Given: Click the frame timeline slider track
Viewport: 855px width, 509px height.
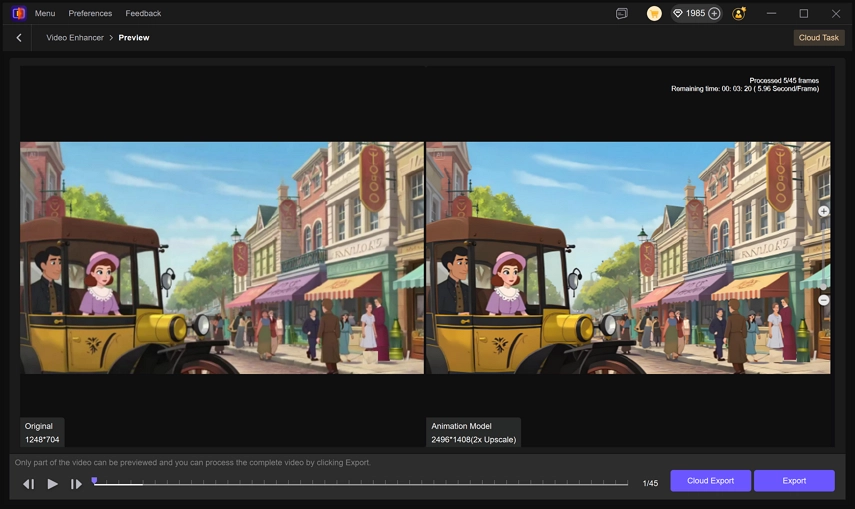Looking at the screenshot, I should (x=360, y=484).
